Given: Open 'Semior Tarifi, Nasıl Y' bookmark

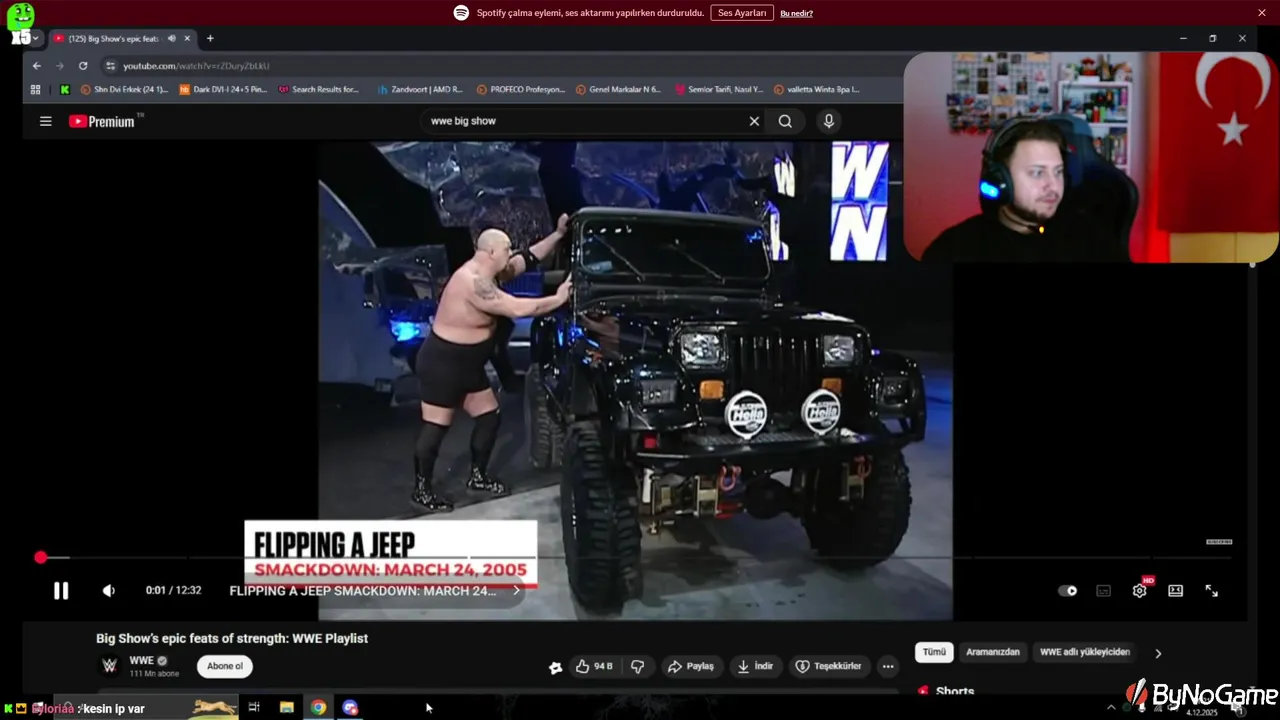Looking at the screenshot, I should [x=718, y=89].
